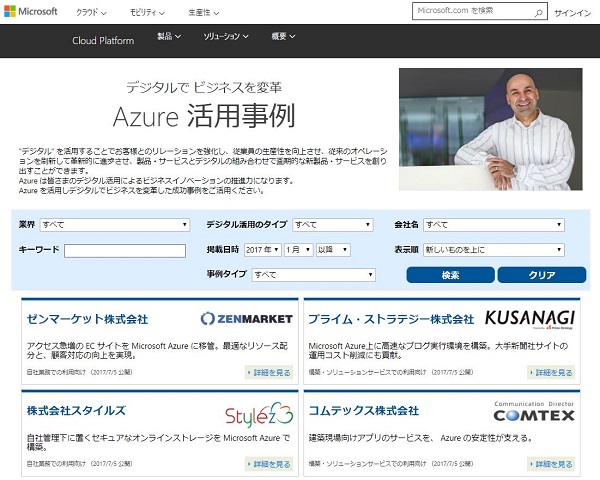This screenshot has height=480, width=600.
Task: Click the 検索 button
Action: click(x=450, y=275)
